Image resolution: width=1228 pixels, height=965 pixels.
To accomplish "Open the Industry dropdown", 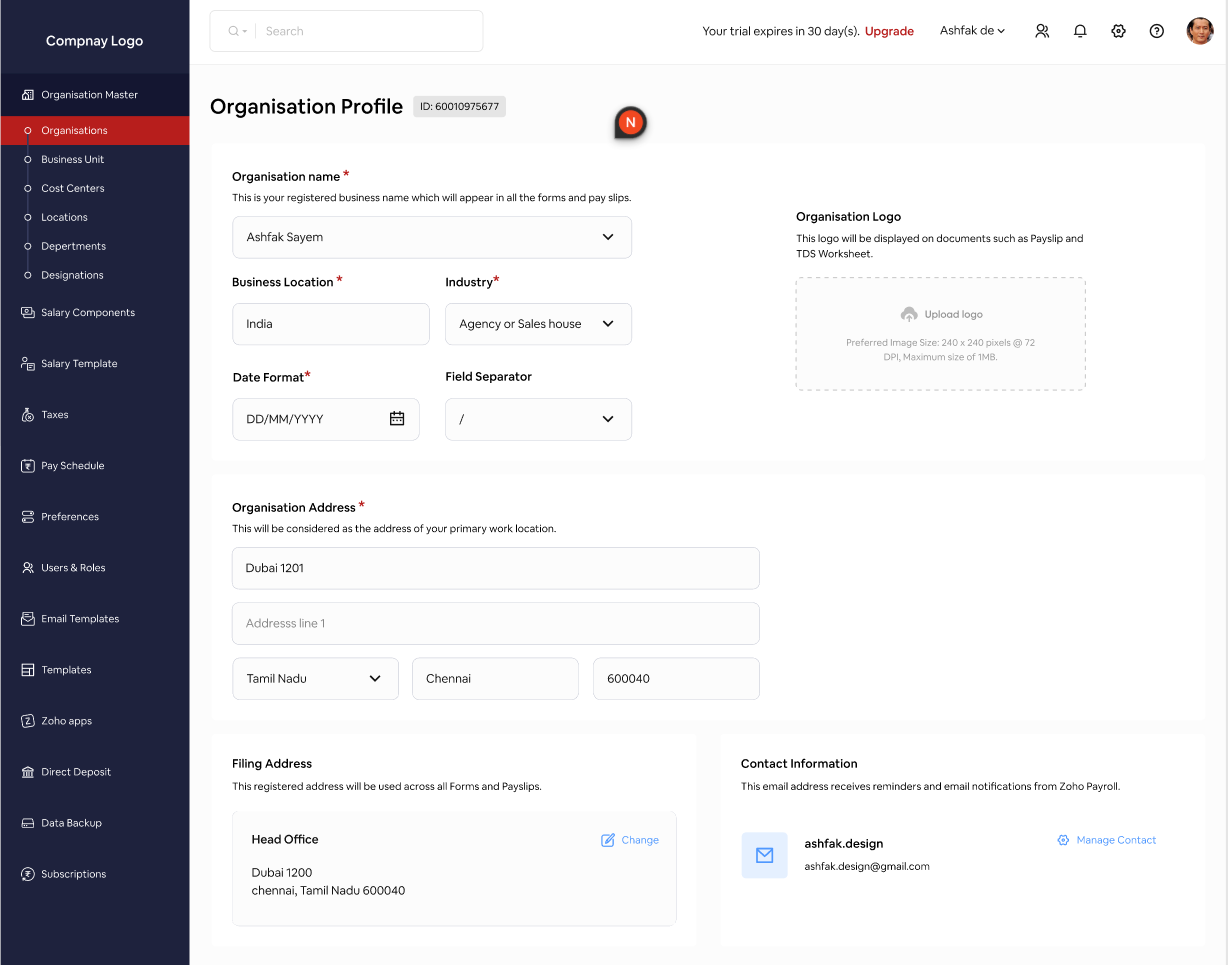I will (608, 324).
